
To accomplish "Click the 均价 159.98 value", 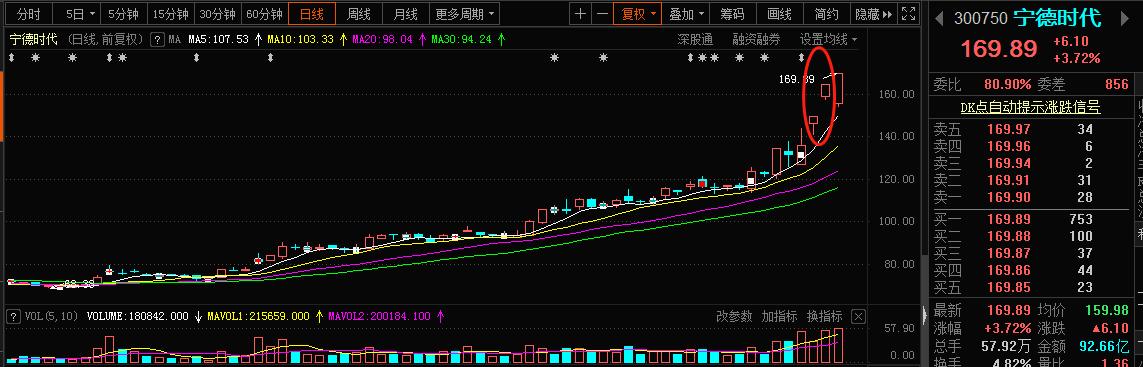I will pyautogui.click(x=1107, y=310).
